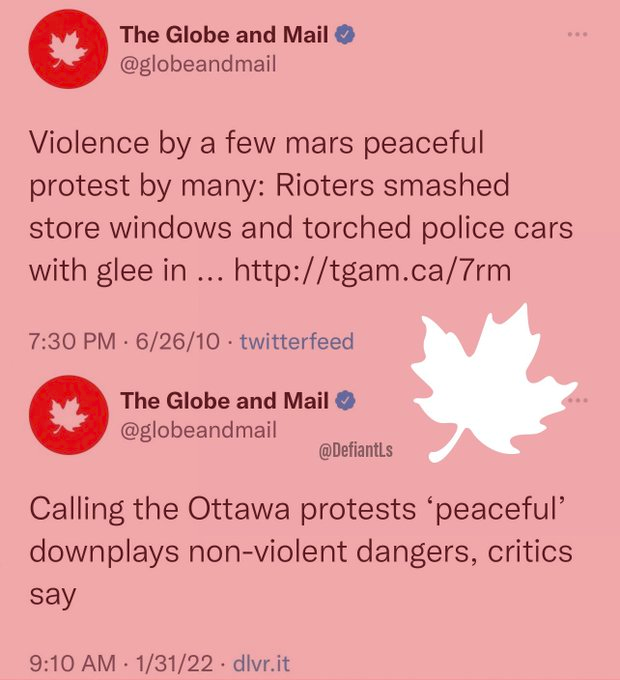620x680 pixels.
Task: Click the verified badge in second tweet
Action: click(x=346, y=401)
